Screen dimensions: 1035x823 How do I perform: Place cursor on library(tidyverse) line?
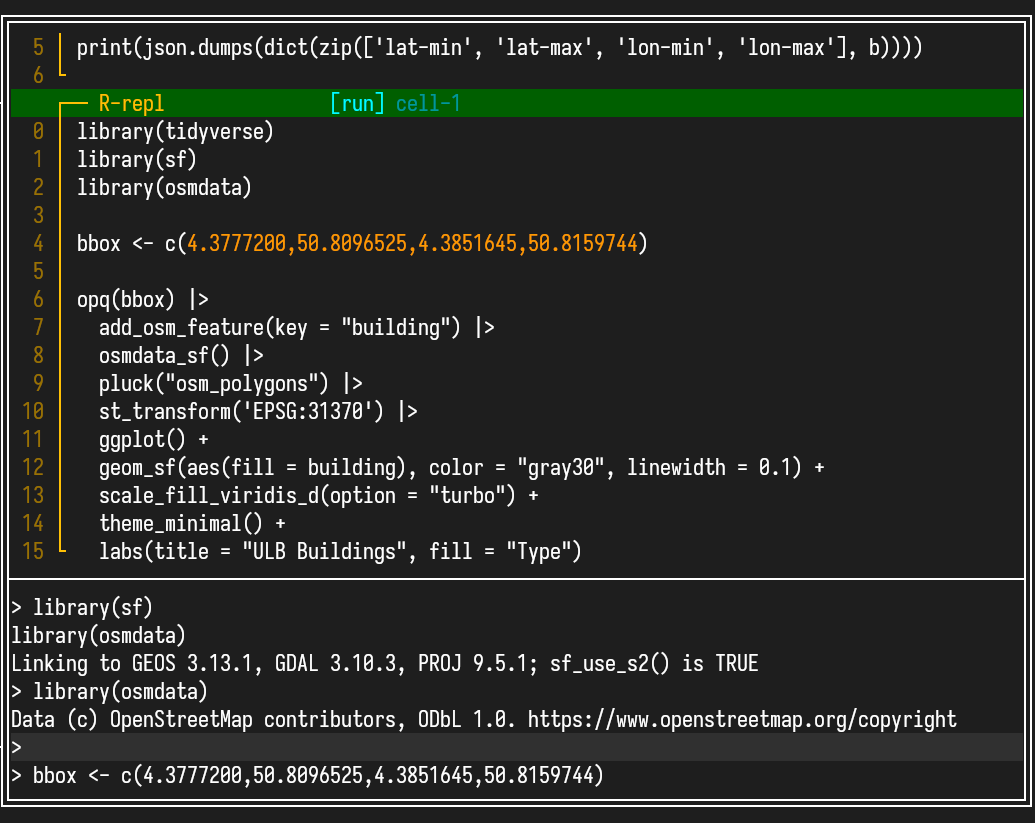[x=175, y=131]
